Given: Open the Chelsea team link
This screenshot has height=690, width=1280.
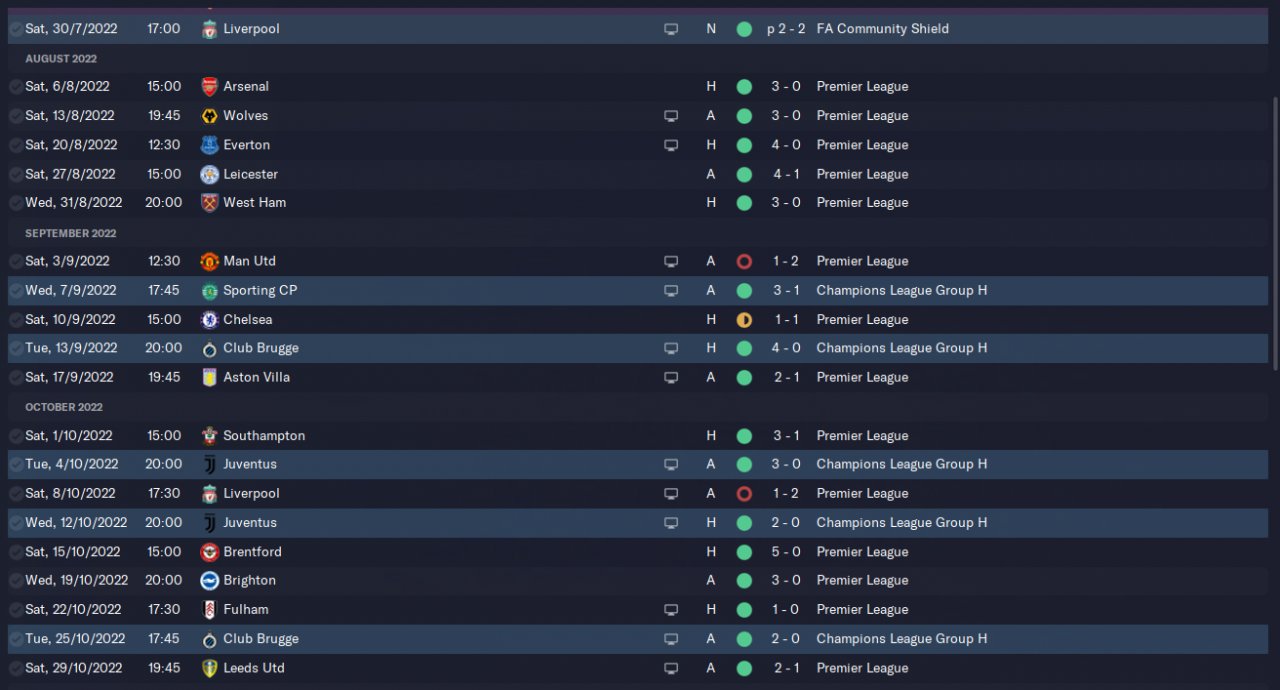Looking at the screenshot, I should point(247,320).
